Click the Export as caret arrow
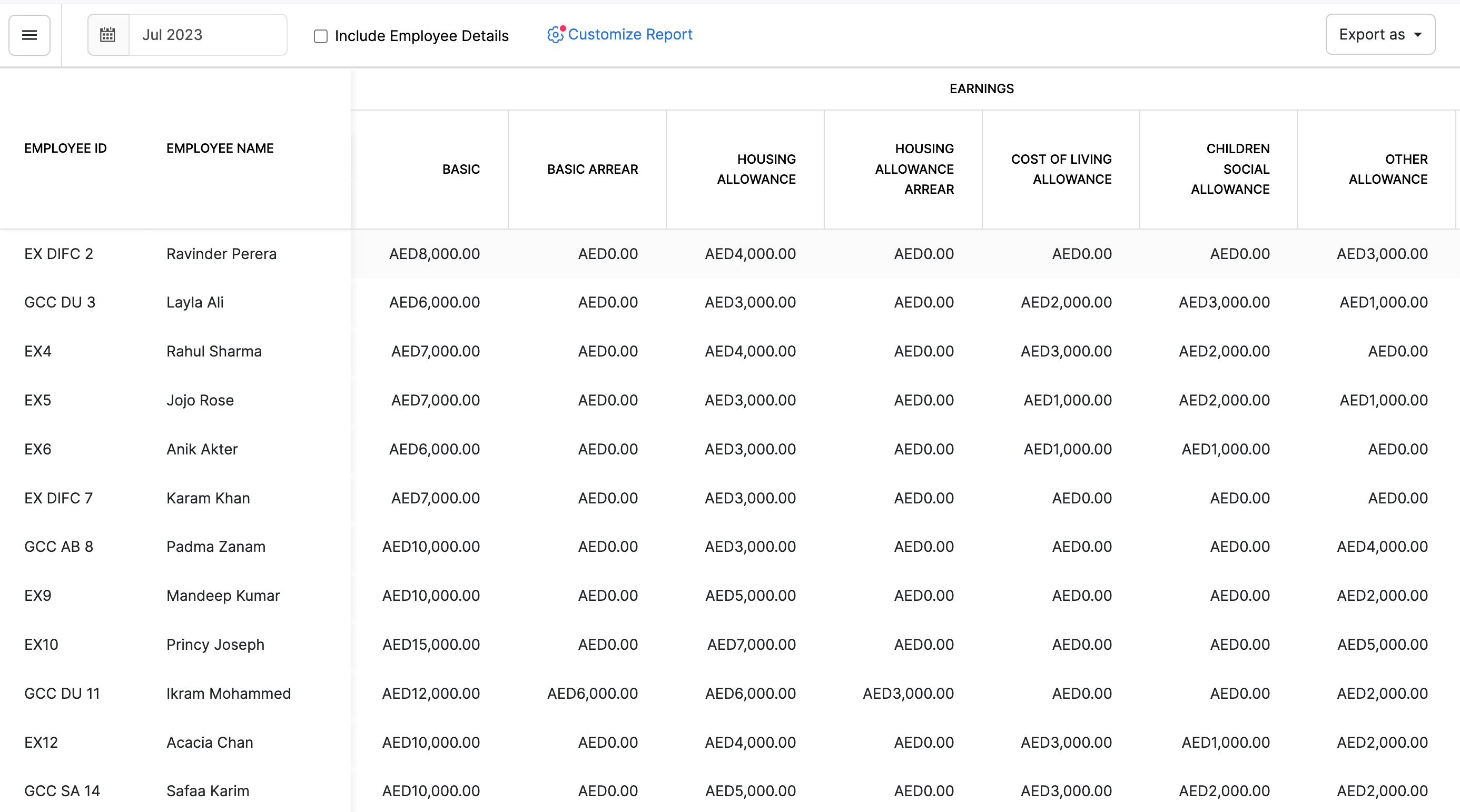The height and width of the screenshot is (812, 1460). pyautogui.click(x=1418, y=35)
